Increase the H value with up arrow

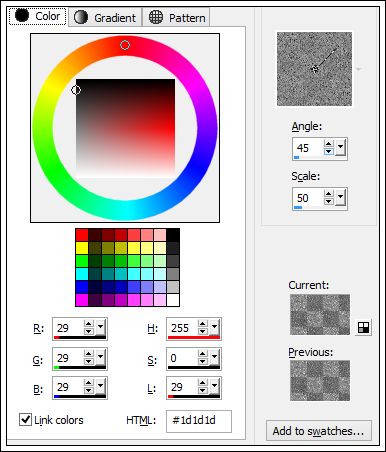(x=203, y=324)
